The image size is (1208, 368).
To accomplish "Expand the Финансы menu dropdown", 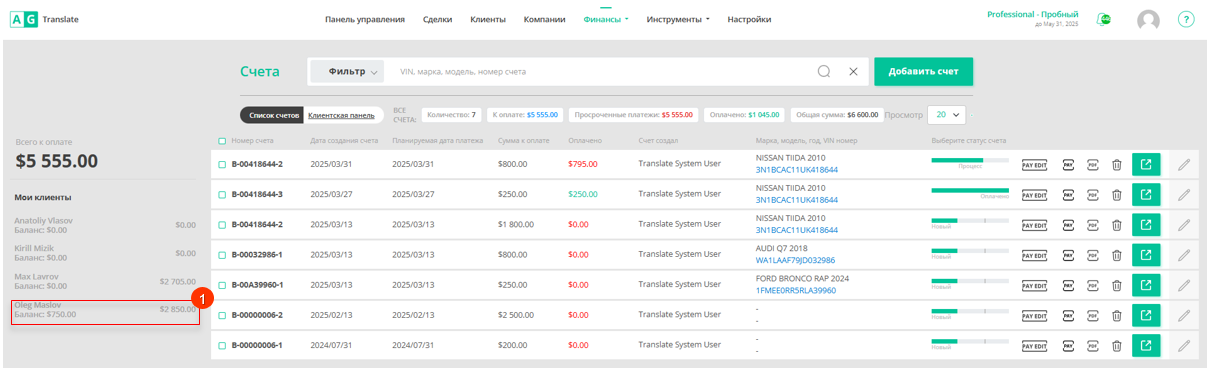I will tap(606, 19).
